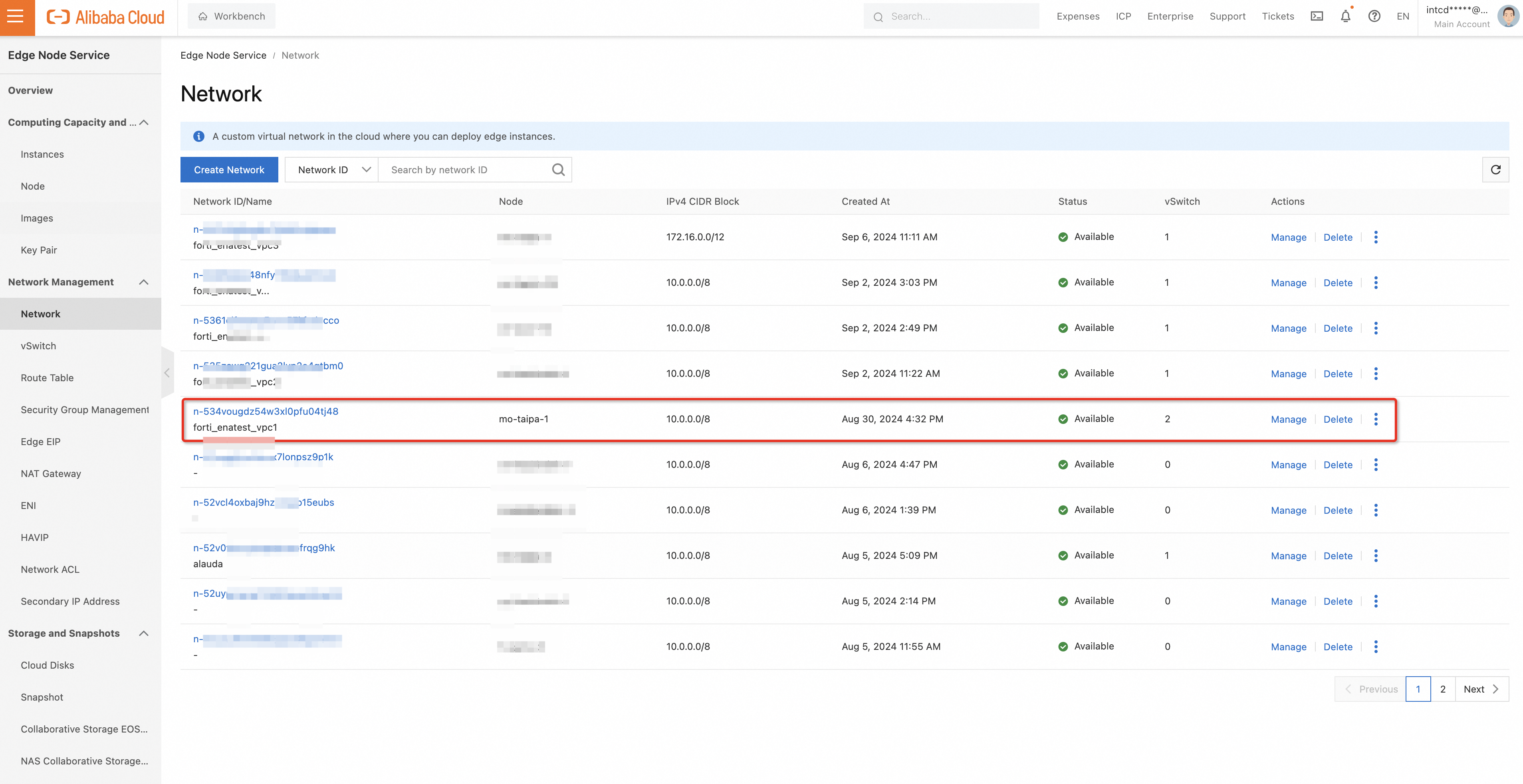Open Expenses menu
Viewport: 1523px width, 784px height.
[1078, 16]
